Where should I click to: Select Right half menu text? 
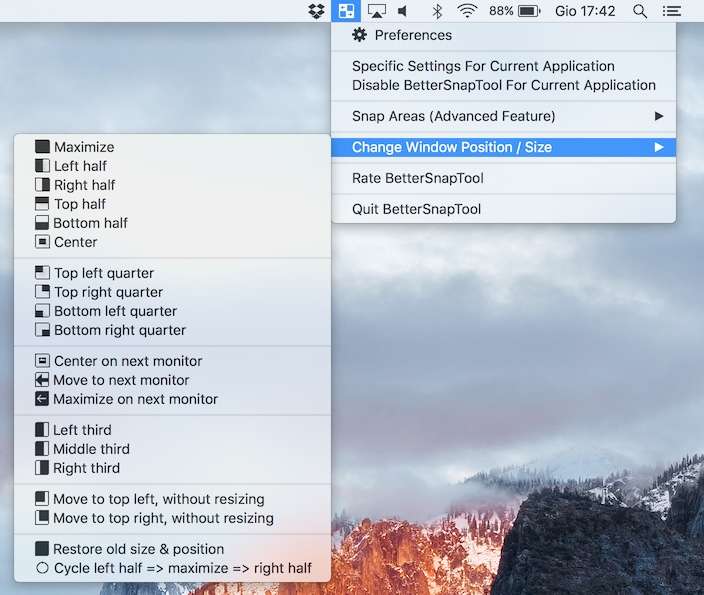click(84, 185)
